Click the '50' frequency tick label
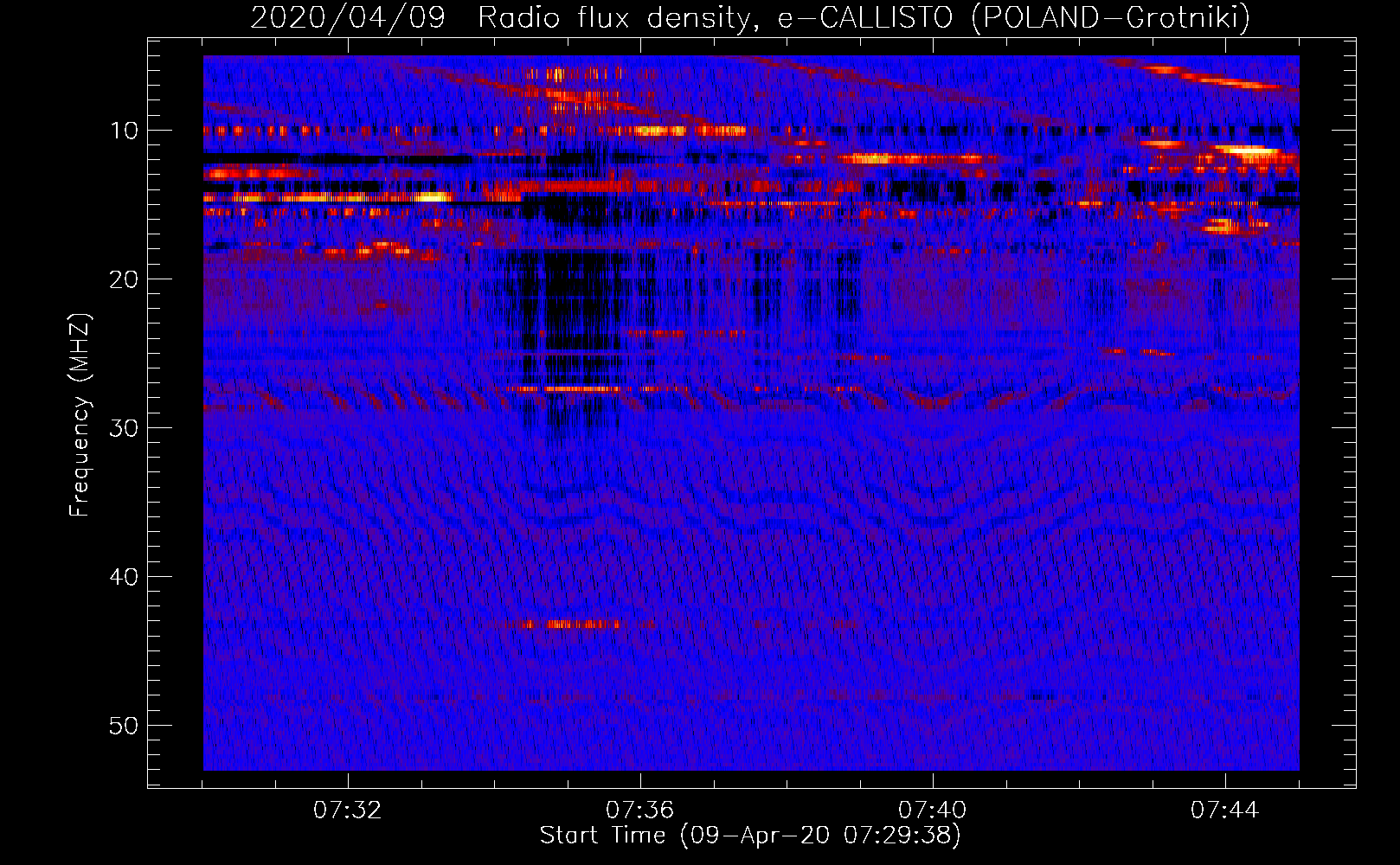The height and width of the screenshot is (865, 1400). pyautogui.click(x=125, y=726)
